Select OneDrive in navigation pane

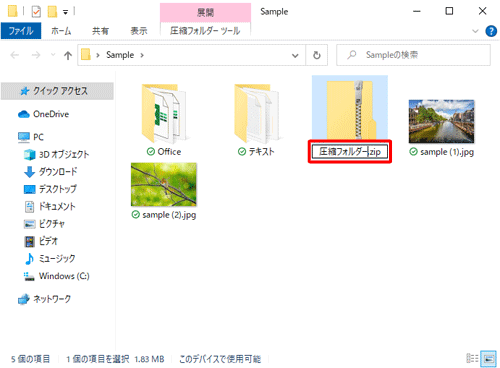(x=51, y=114)
